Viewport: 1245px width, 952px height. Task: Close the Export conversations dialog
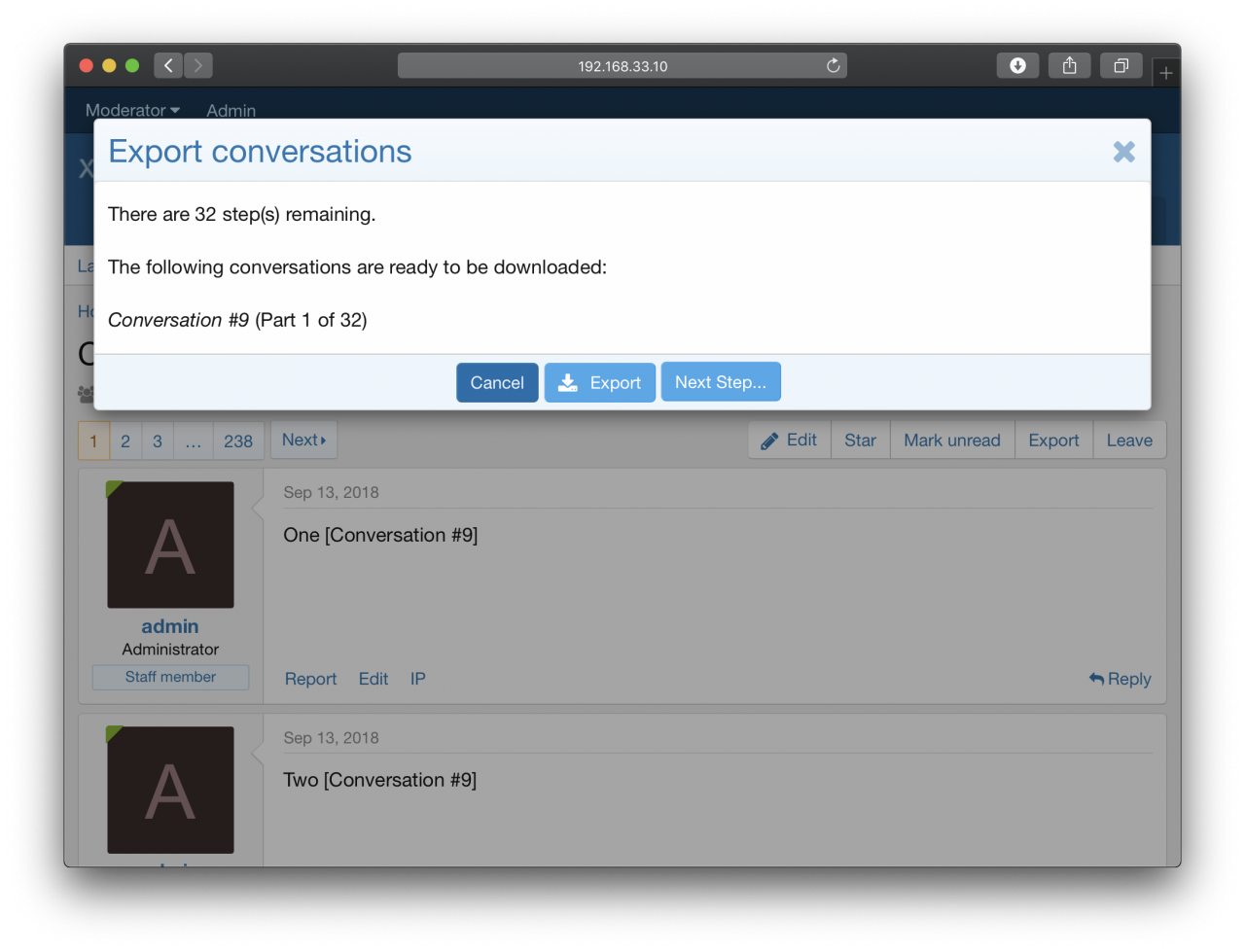(1123, 152)
